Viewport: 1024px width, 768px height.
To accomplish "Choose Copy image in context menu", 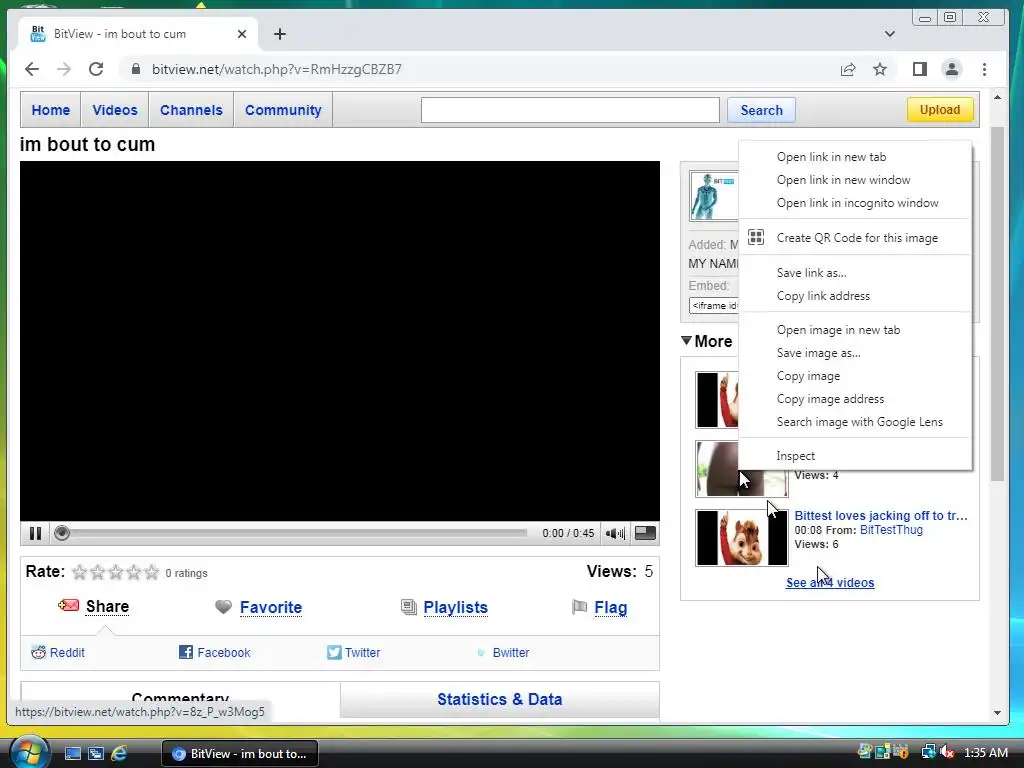I will tap(855, 376).
